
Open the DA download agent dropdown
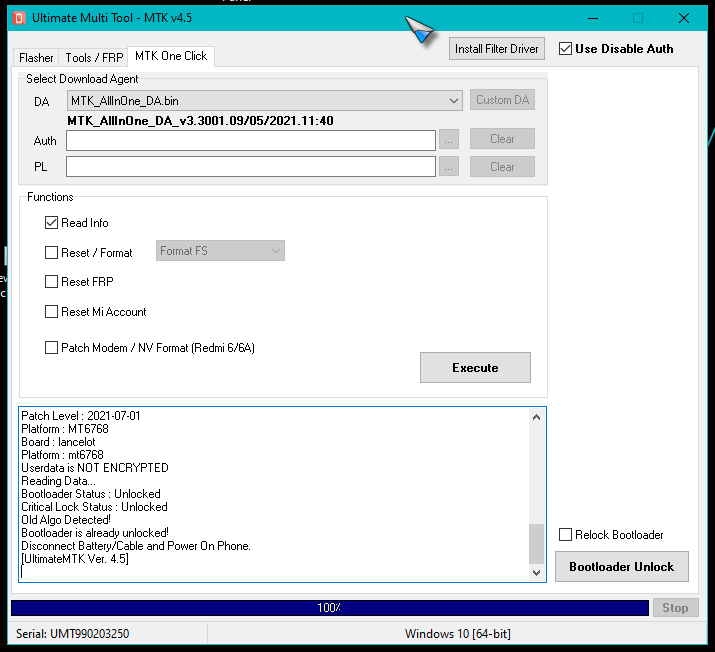point(265,100)
